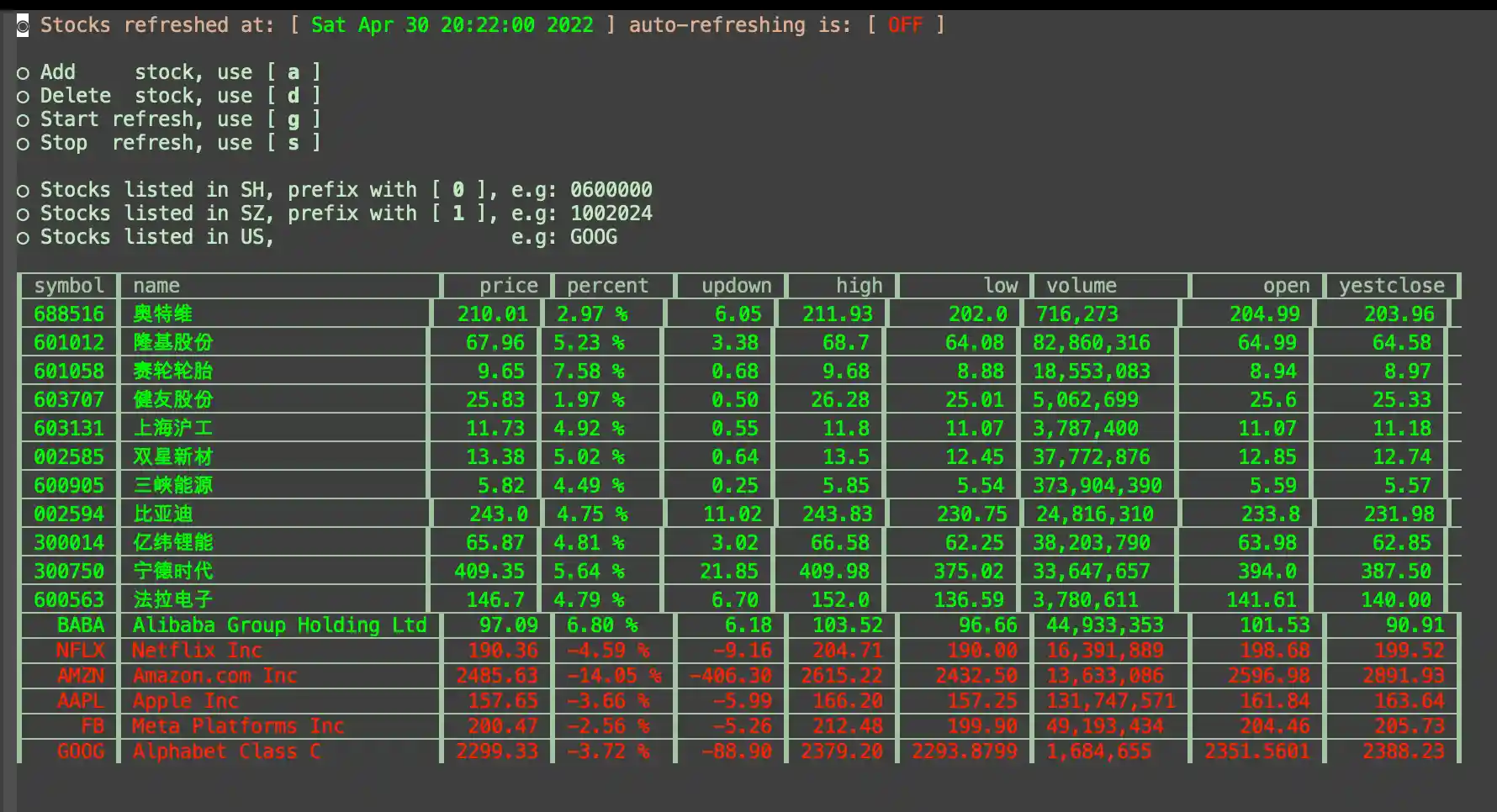This screenshot has width=1497, height=812.
Task: Click the [ g ] Start refresh shortcut
Action: coord(293,119)
